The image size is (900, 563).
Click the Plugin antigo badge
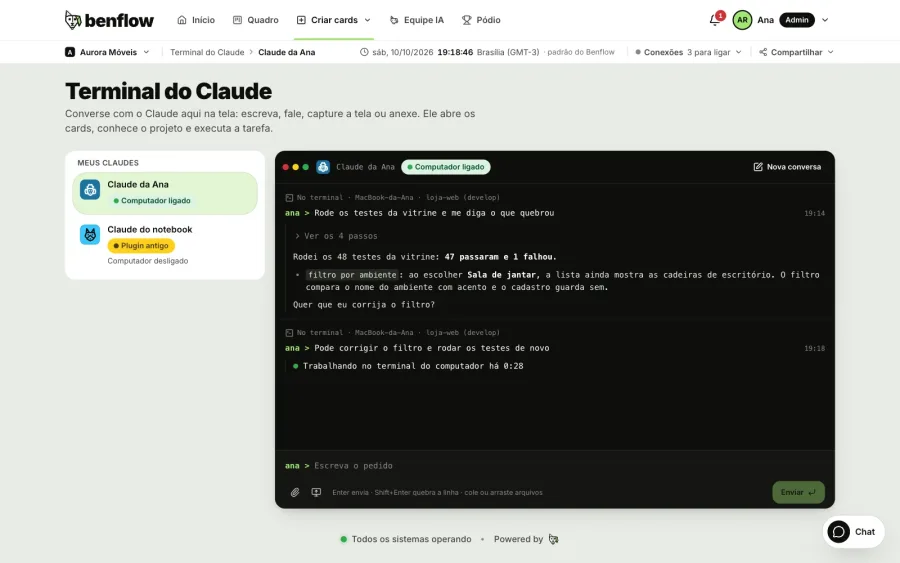coord(141,246)
